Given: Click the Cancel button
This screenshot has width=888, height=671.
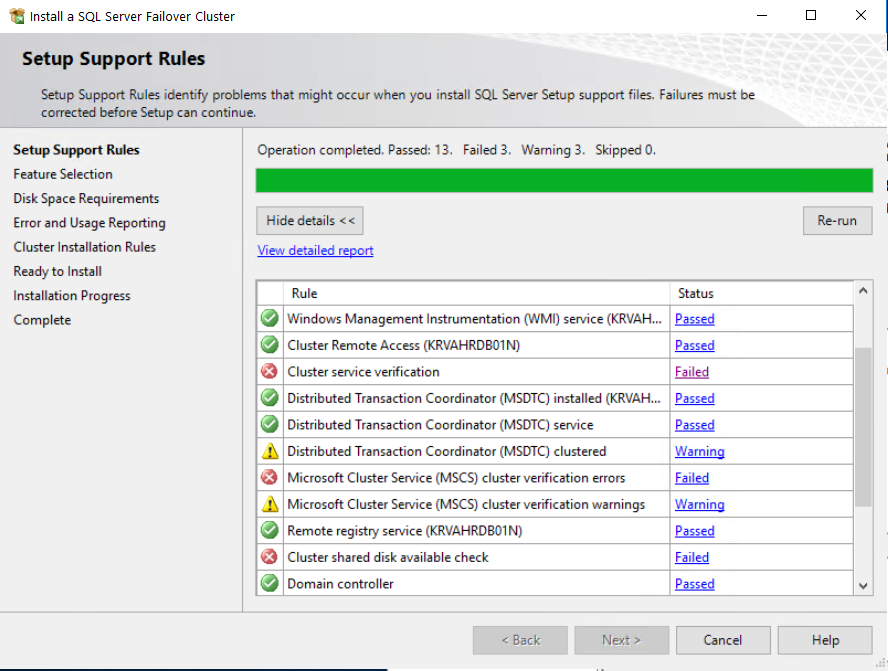Looking at the screenshot, I should point(723,640).
